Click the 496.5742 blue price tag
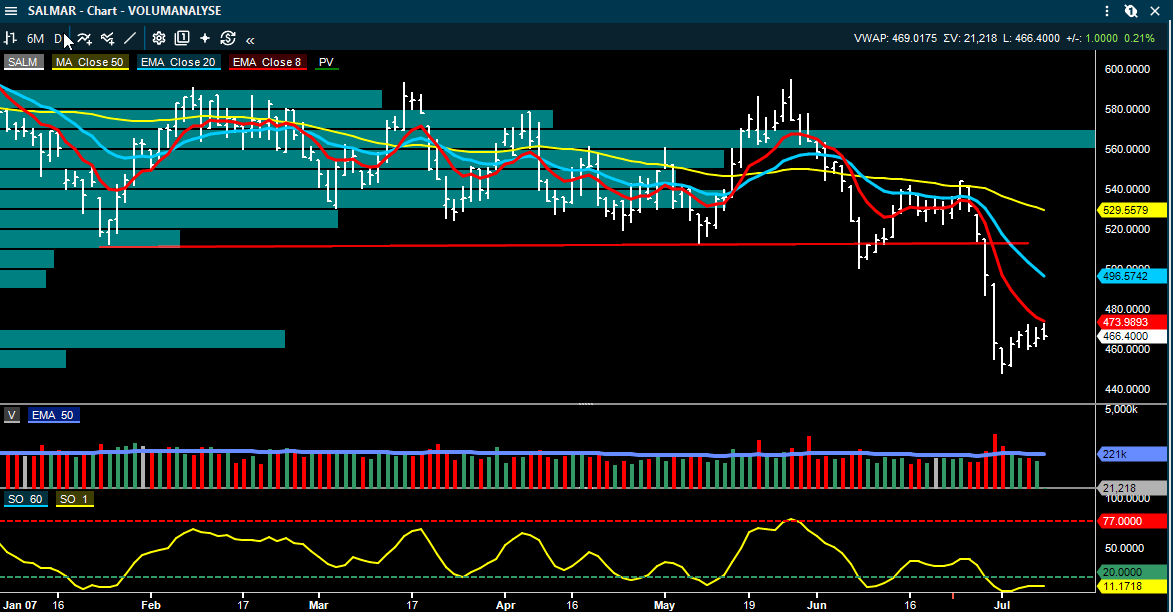The image size is (1173, 612). (x=1131, y=276)
